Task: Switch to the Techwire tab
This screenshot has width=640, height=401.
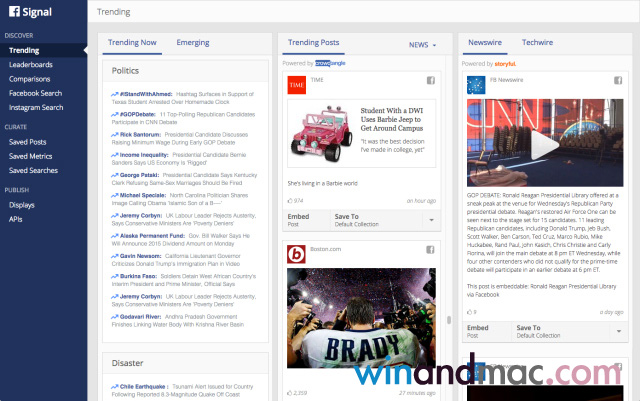Action: [537, 44]
